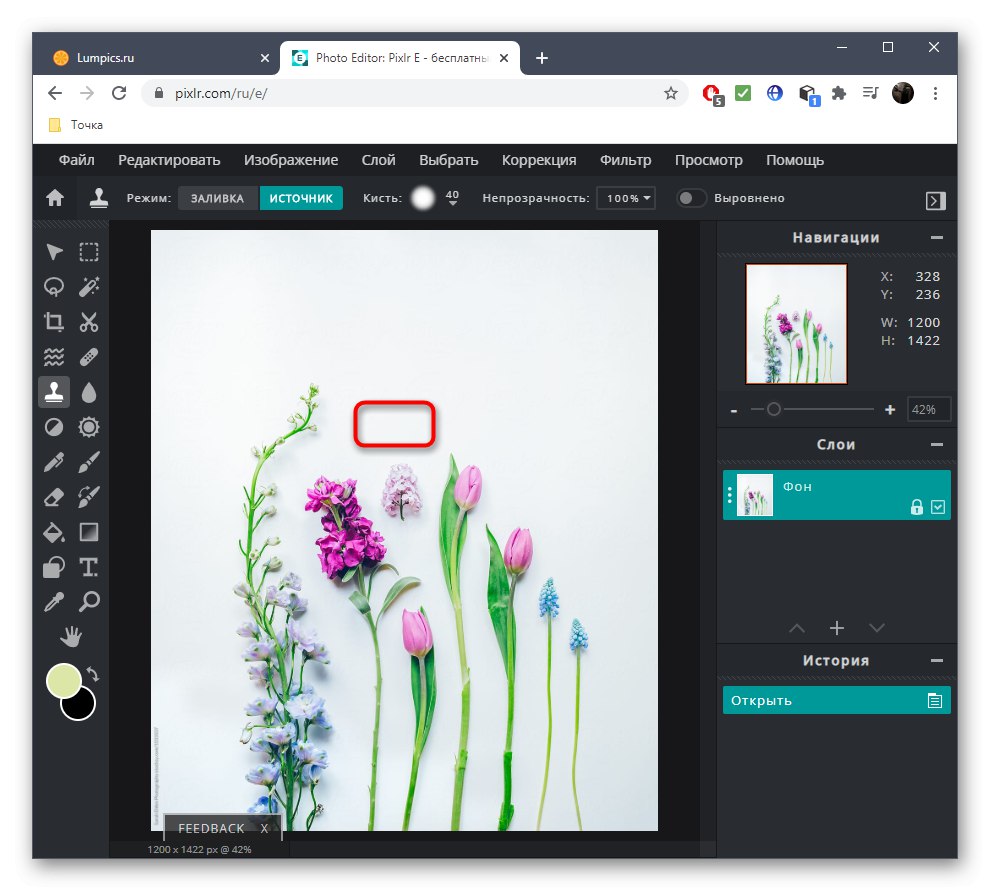Collapse the История panel

[x=937, y=659]
